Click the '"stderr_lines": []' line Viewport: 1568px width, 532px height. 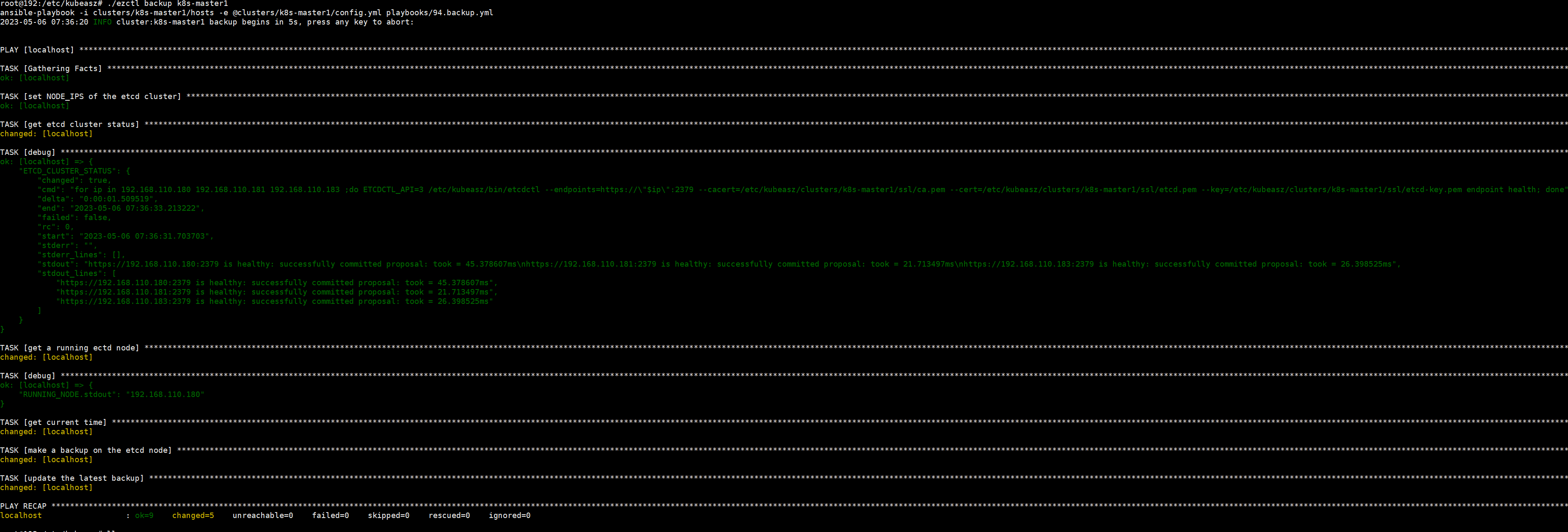click(81, 255)
